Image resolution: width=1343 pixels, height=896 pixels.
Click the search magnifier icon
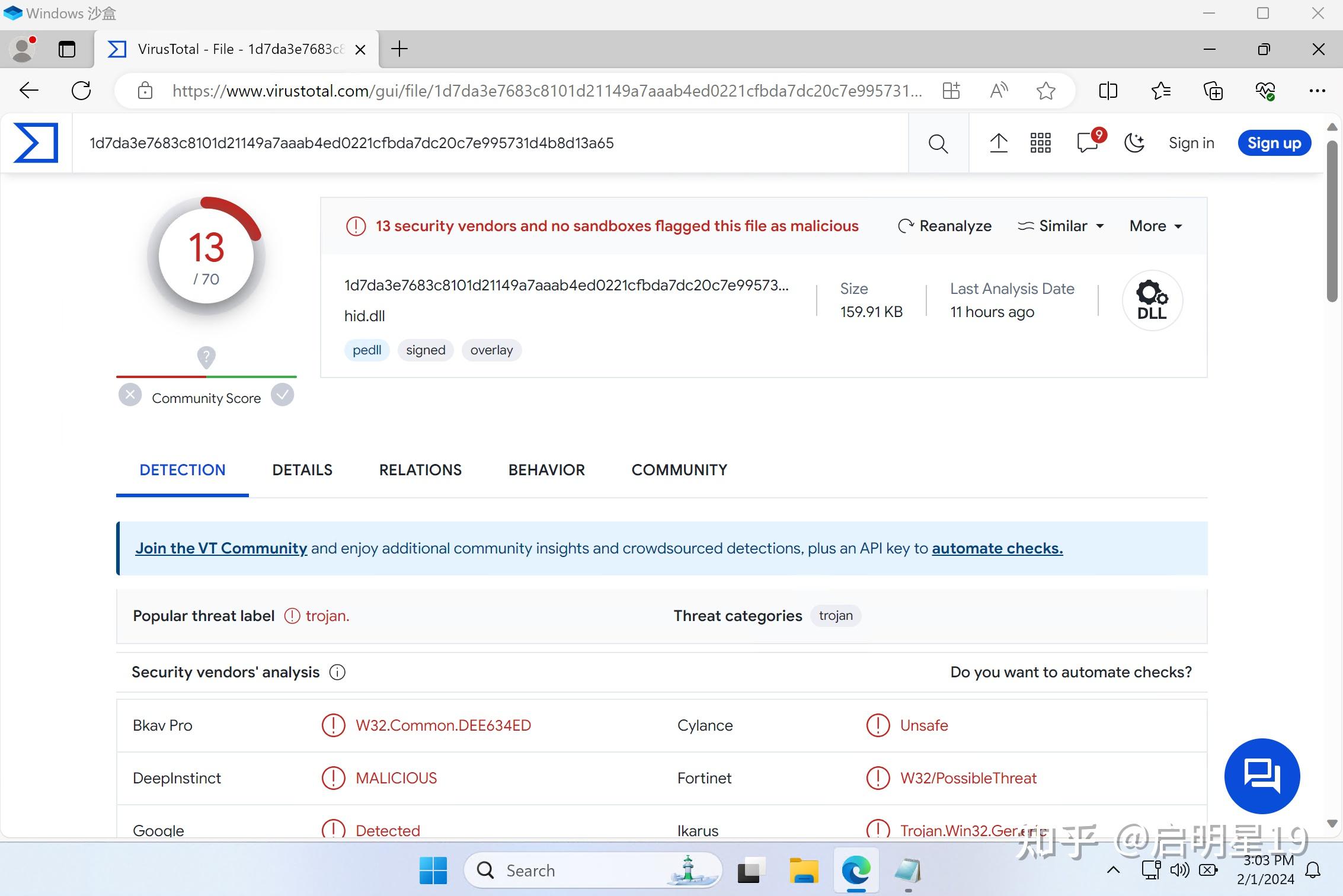[x=938, y=143]
